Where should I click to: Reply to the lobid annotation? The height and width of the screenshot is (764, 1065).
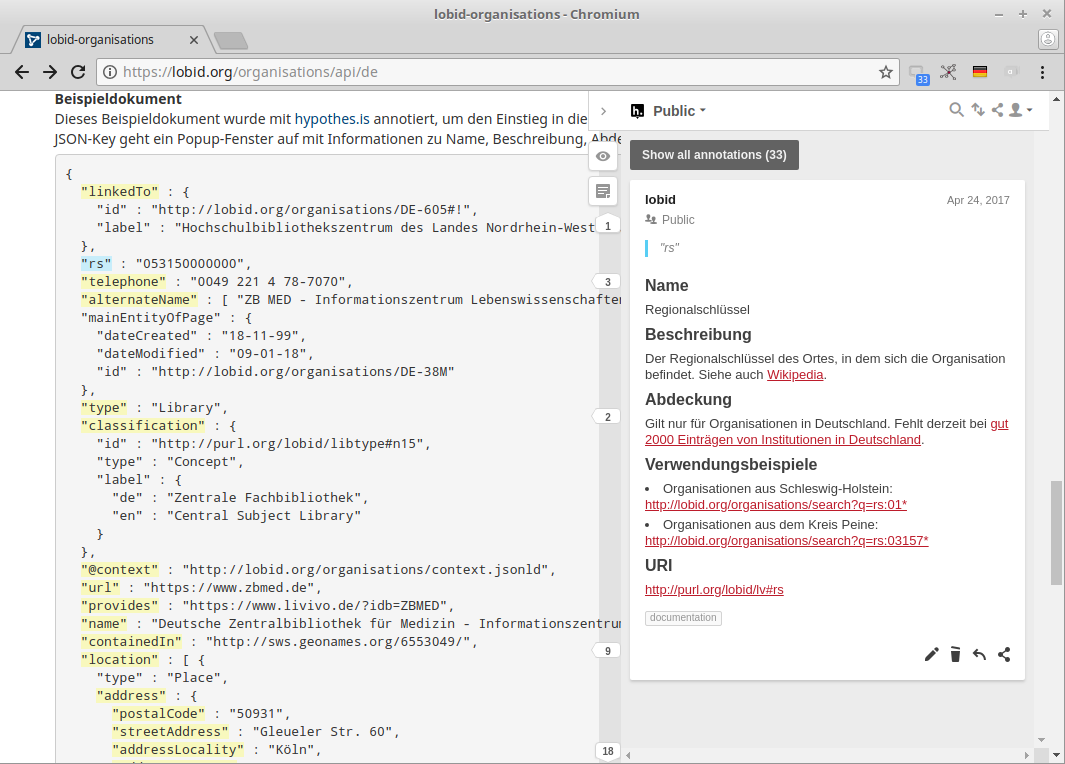[980, 654]
